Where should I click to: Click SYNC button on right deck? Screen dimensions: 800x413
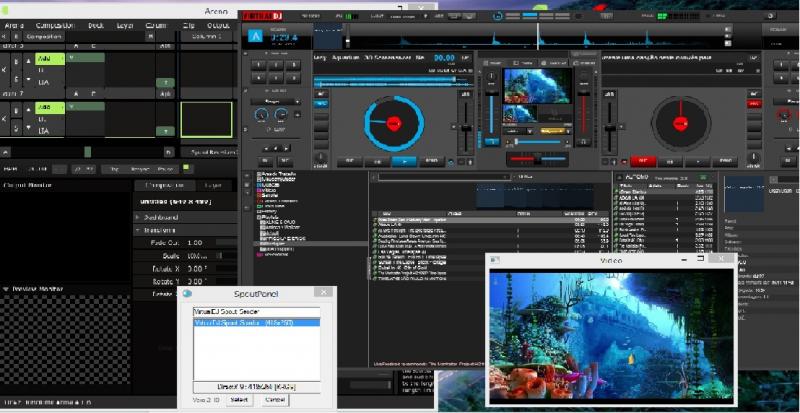(x=725, y=161)
